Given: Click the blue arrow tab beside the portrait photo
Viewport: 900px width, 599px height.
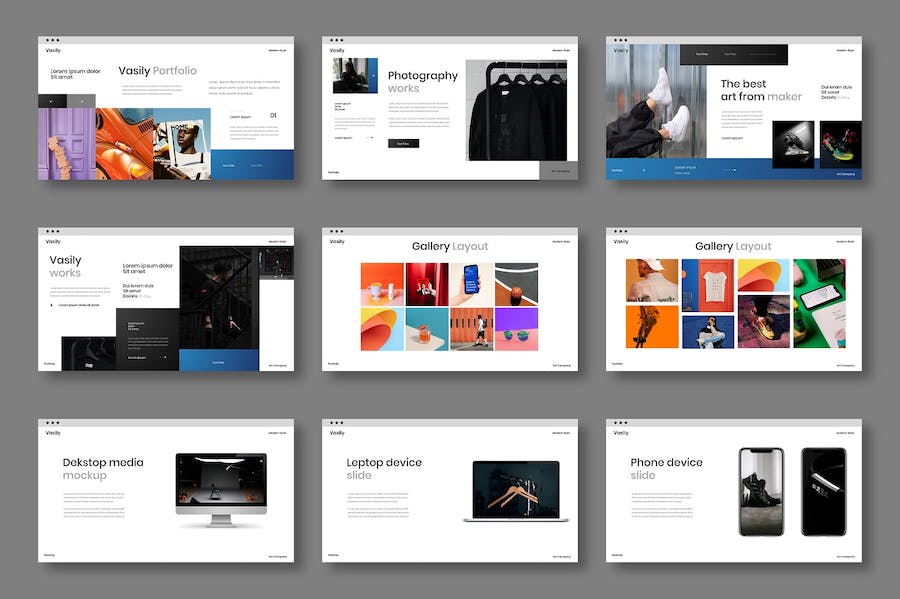Looking at the screenshot, I should (373, 76).
